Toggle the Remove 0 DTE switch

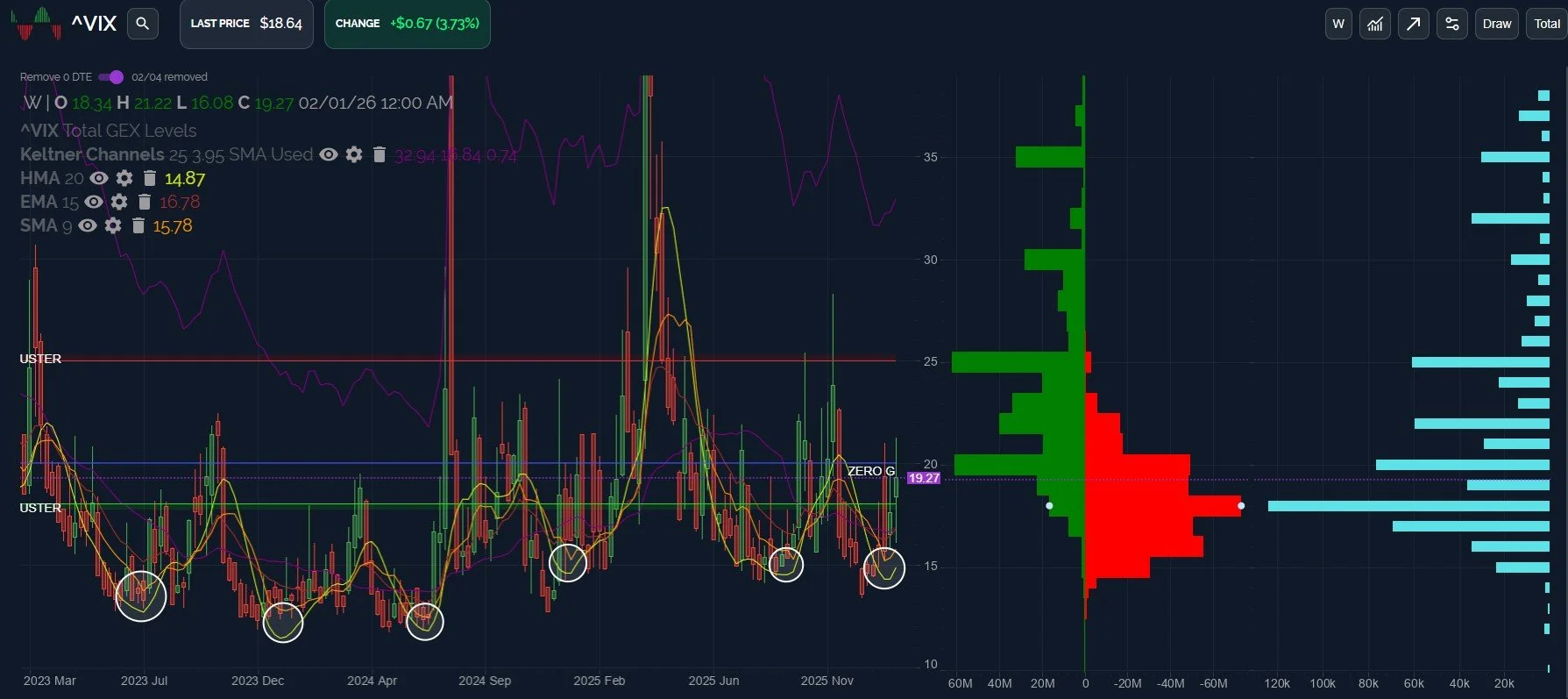[111, 77]
